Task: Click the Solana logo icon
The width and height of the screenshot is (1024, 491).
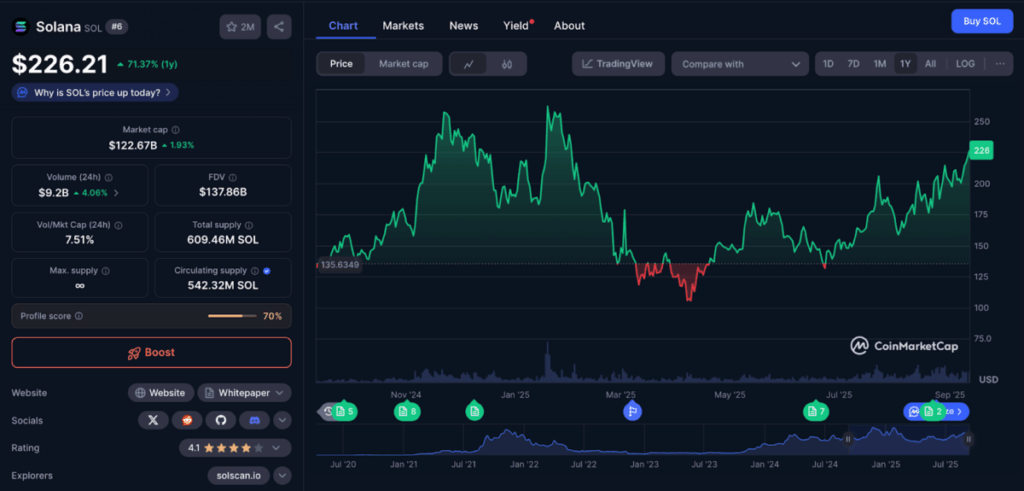Action: coord(22,27)
